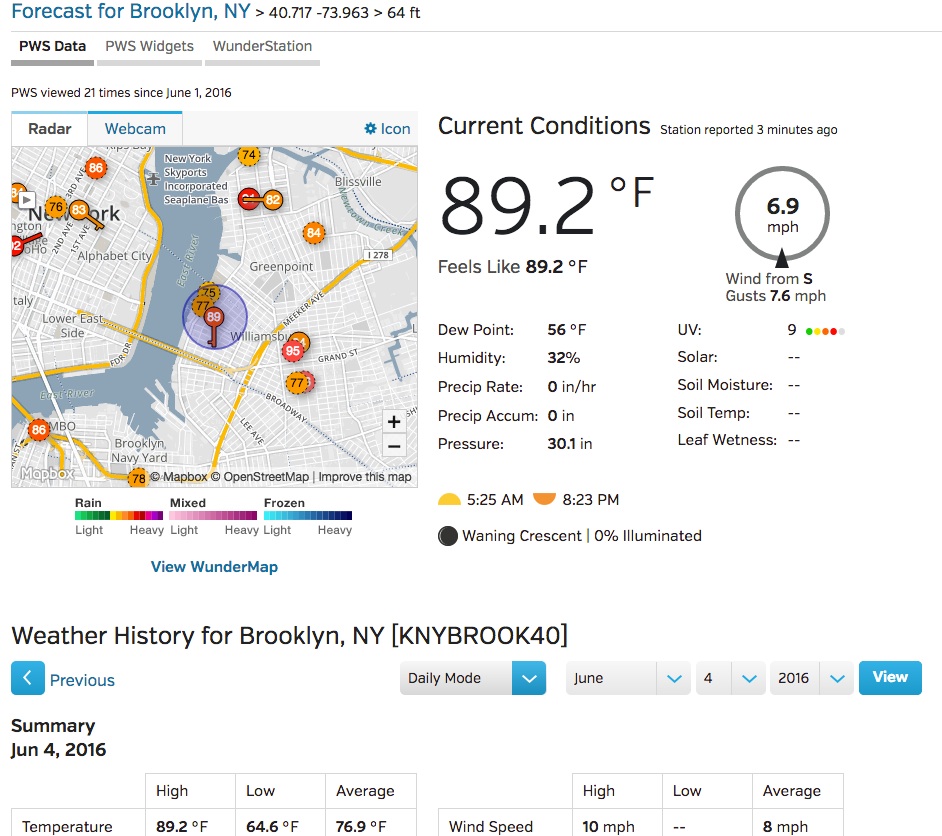Click the seaplane base airport icon
Screen dimensions: 942x836
point(154,178)
